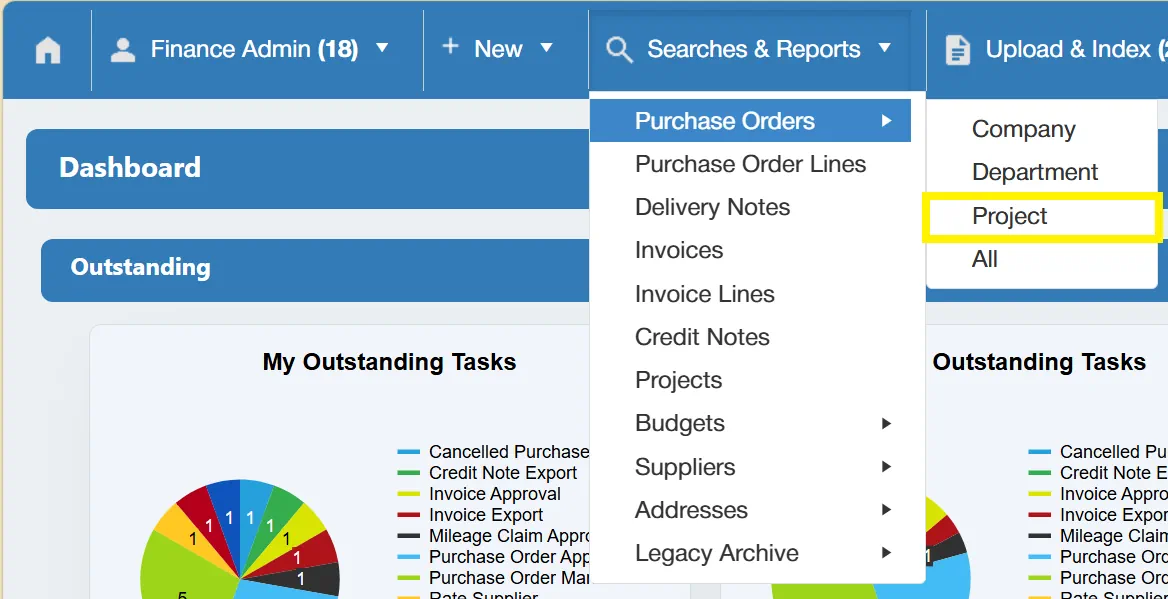The width and height of the screenshot is (1168, 599).
Task: Expand the Budgets submenu arrow
Action: tap(886, 423)
